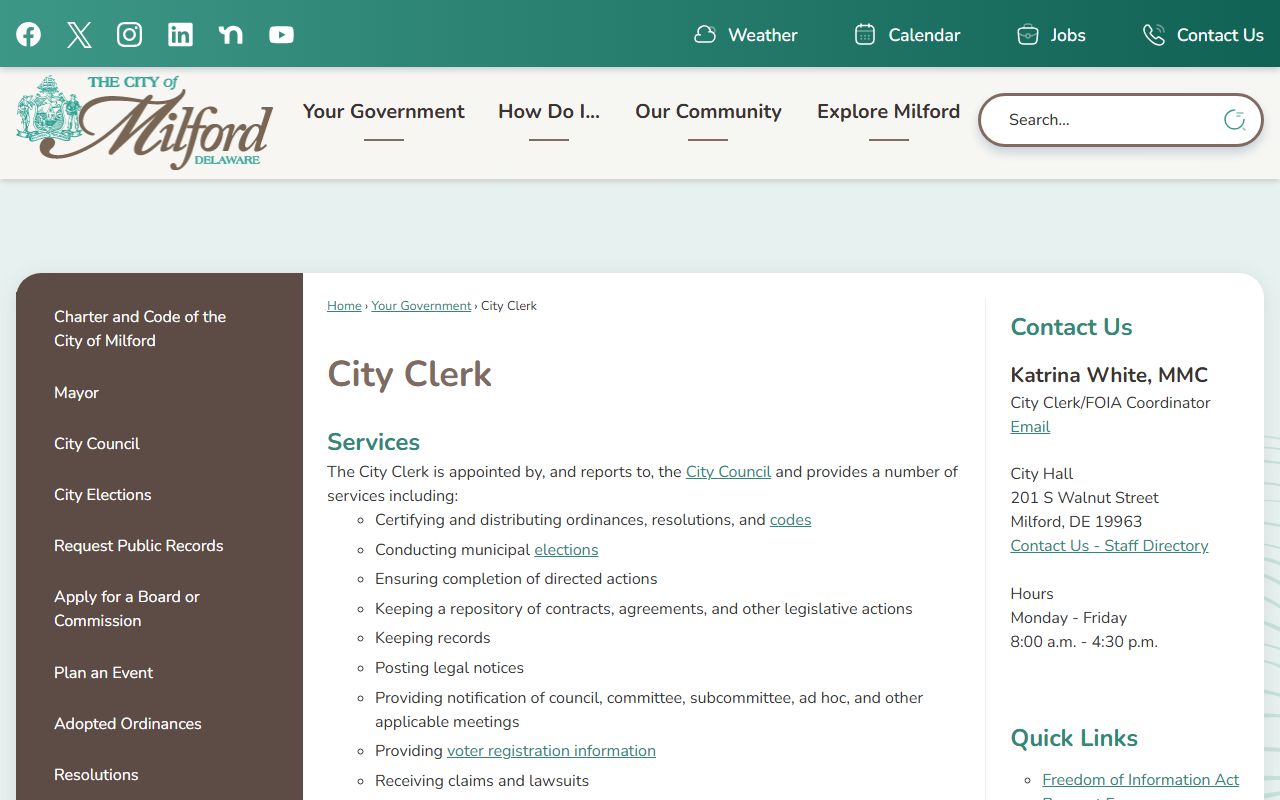Open the Our Community menu
This screenshot has width=1280, height=800.
(x=708, y=111)
